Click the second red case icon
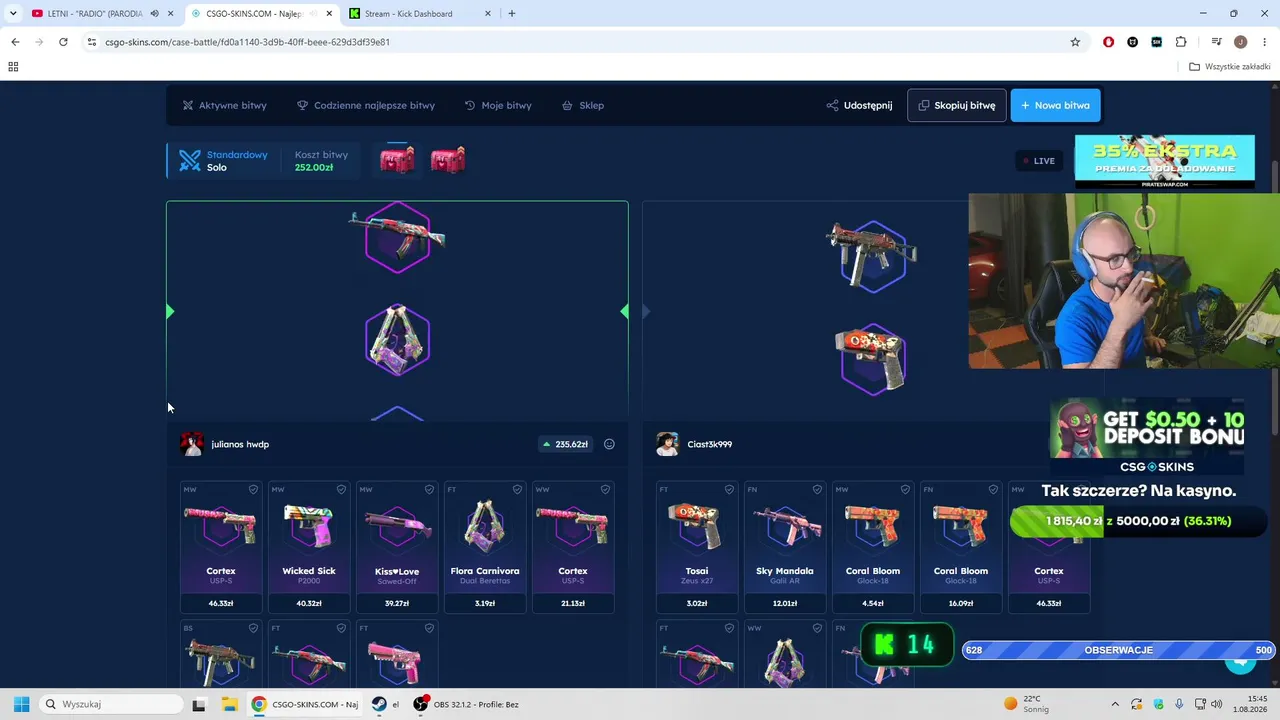 pyautogui.click(x=447, y=160)
